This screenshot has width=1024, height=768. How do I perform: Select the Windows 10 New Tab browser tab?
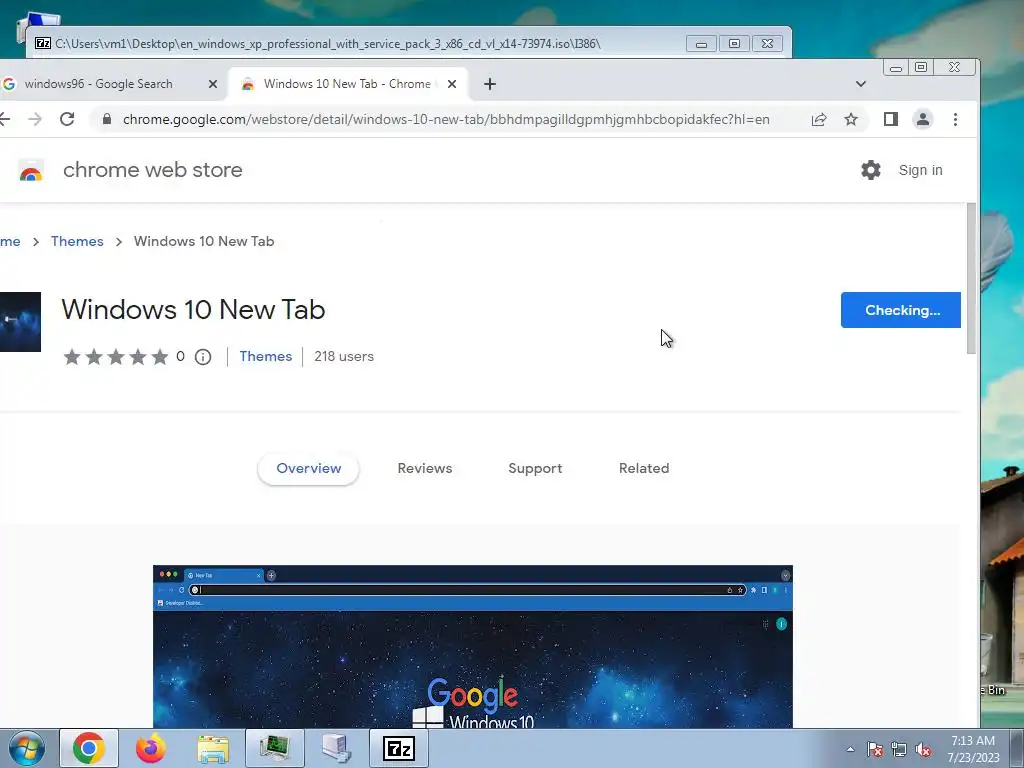point(346,84)
